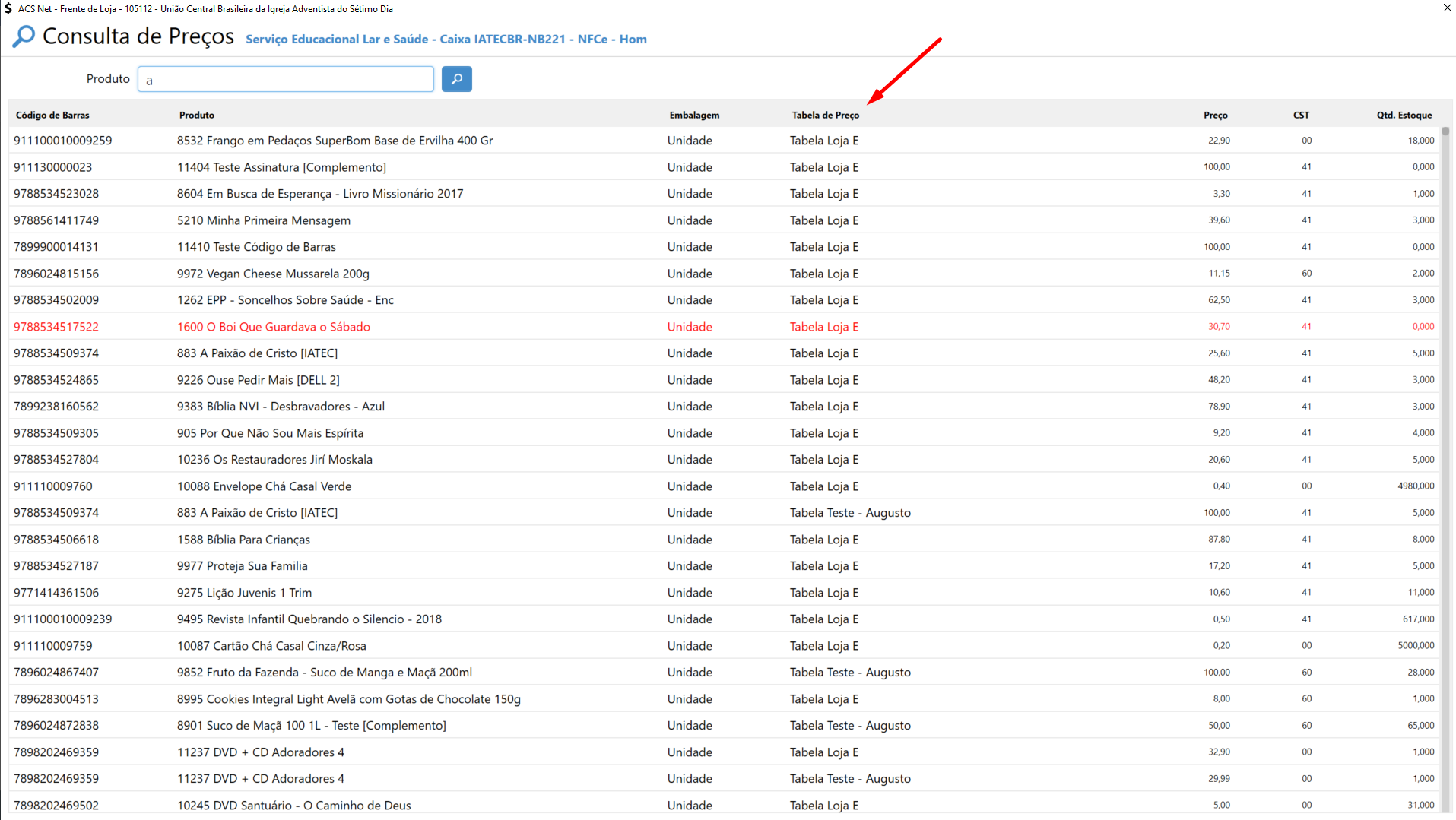The height and width of the screenshot is (820, 1456).
Task: Select row 8901 Suco de Maçã 100 1L
Action: [x=725, y=726]
